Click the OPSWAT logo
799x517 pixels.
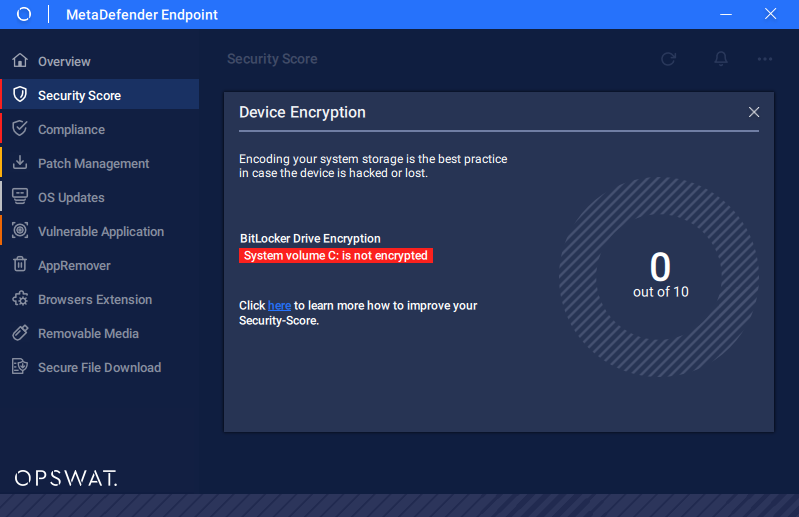pyautogui.click(x=66, y=478)
